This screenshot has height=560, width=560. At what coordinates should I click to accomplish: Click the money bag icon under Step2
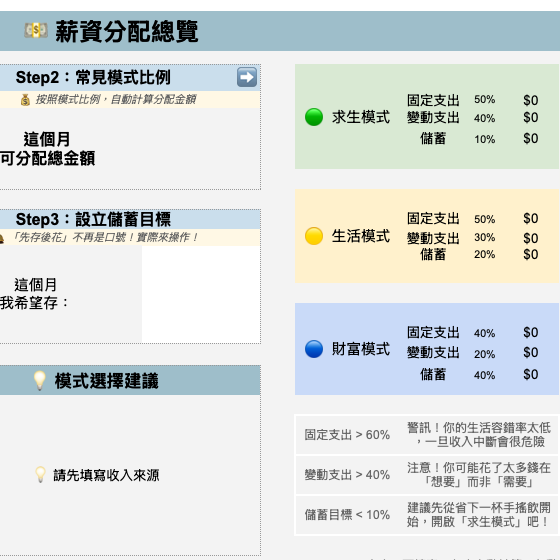point(25,100)
